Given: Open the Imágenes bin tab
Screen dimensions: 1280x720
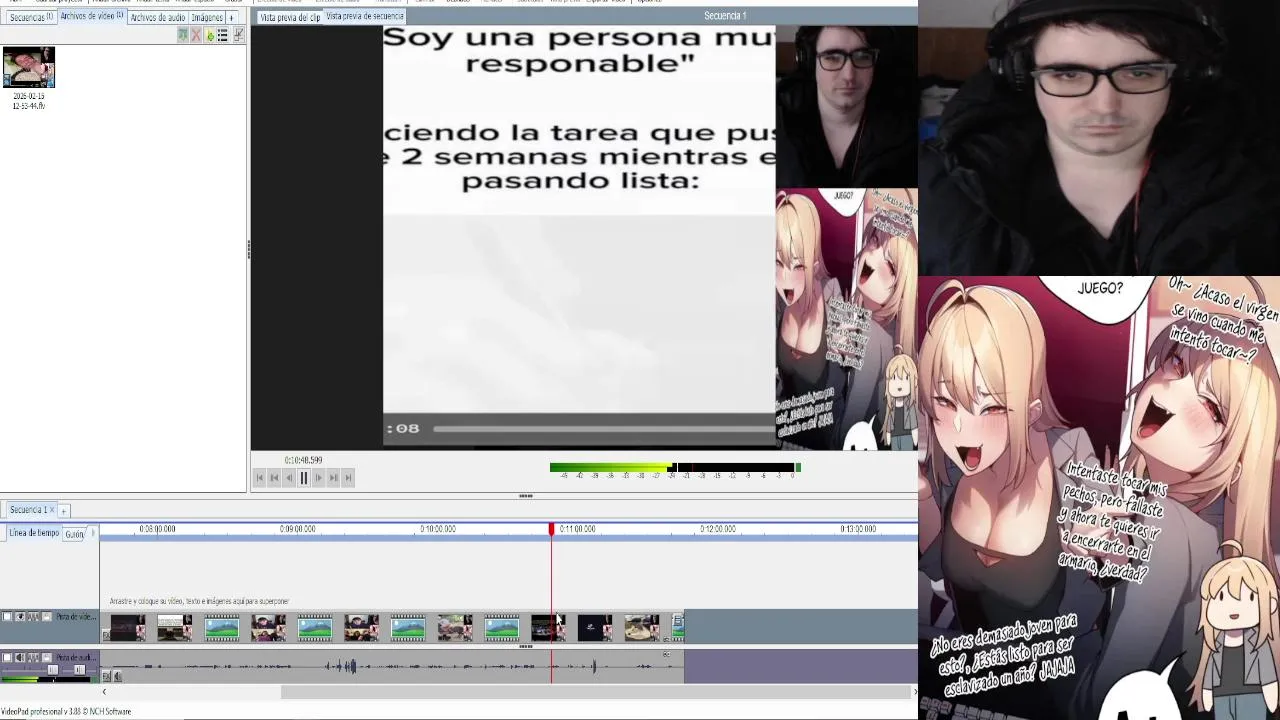Looking at the screenshot, I should click(x=207, y=18).
